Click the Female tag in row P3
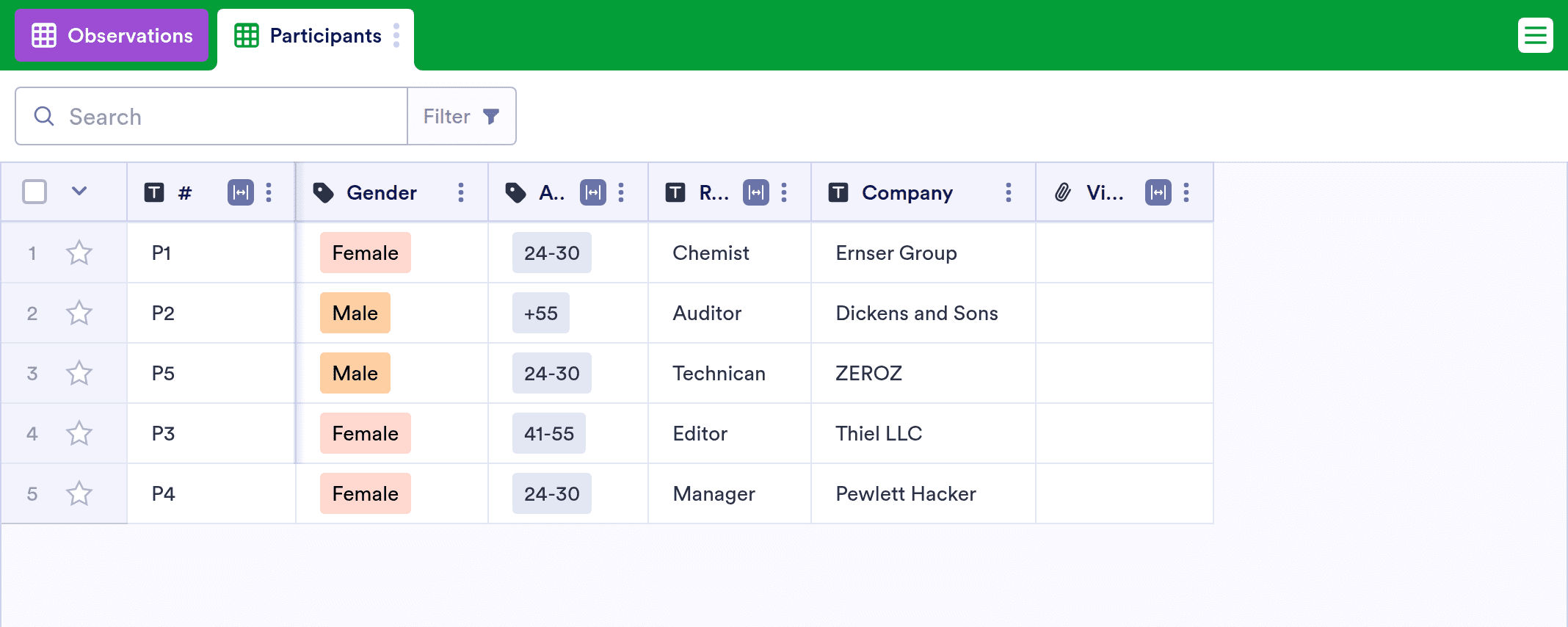This screenshot has height=627, width=1568. pos(366,433)
